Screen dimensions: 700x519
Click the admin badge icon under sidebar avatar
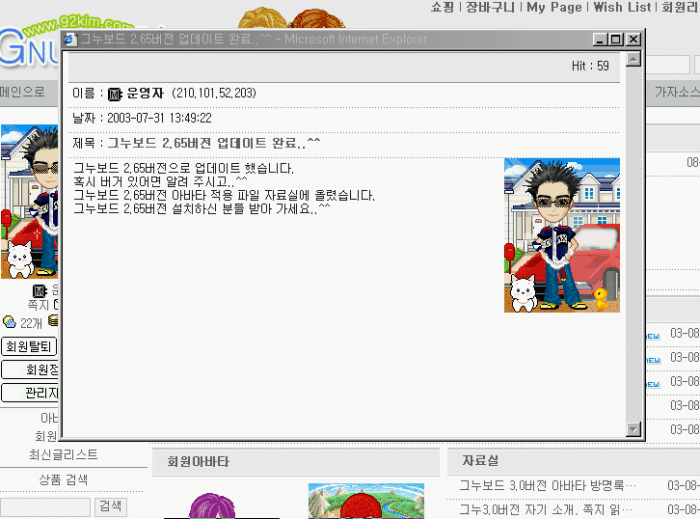(40, 291)
